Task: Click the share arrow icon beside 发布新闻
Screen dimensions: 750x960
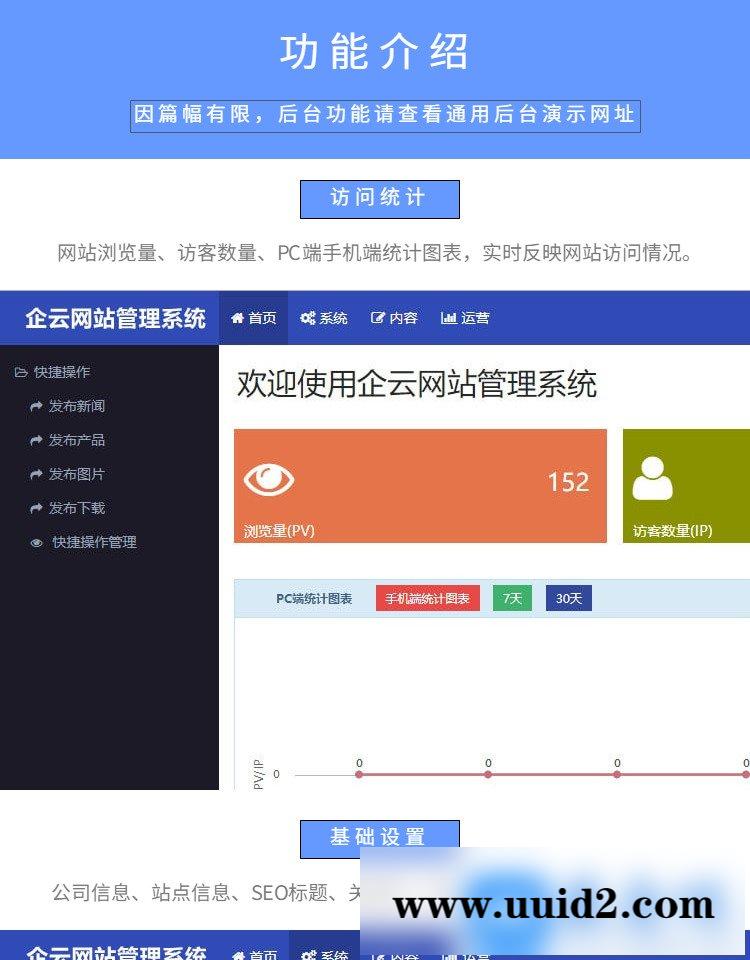Action: click(37, 406)
